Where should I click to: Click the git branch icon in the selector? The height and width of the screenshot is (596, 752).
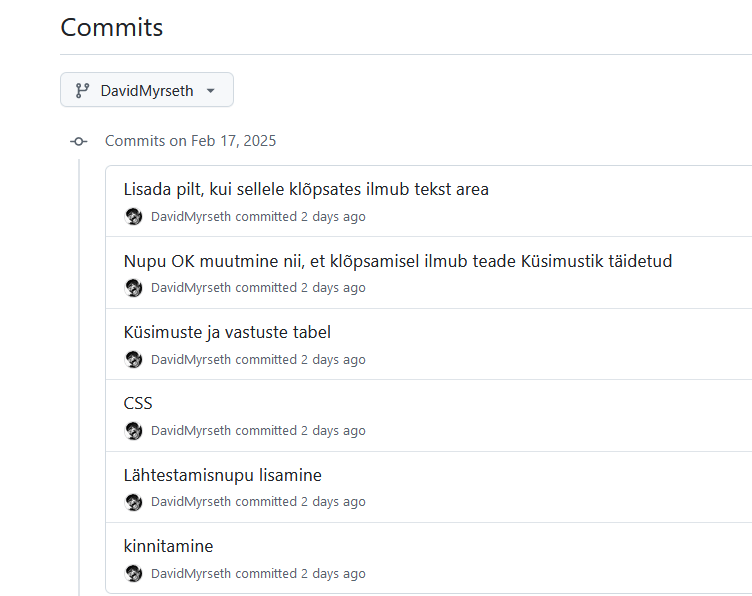click(x=82, y=90)
